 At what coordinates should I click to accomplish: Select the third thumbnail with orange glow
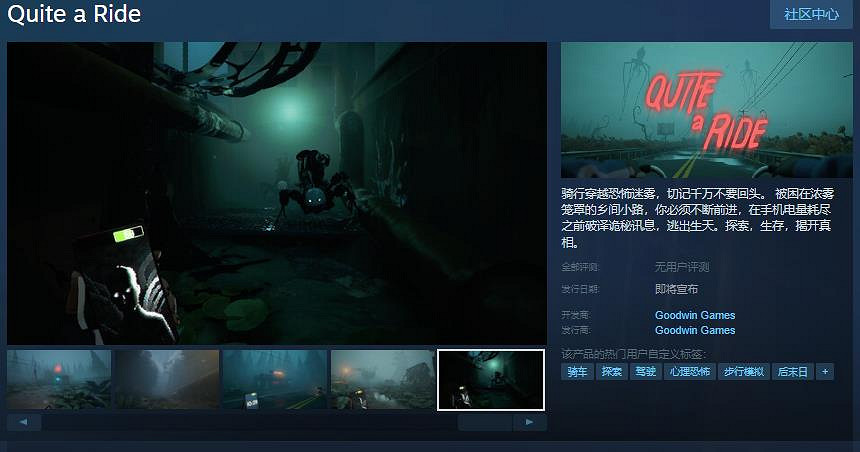[275, 380]
